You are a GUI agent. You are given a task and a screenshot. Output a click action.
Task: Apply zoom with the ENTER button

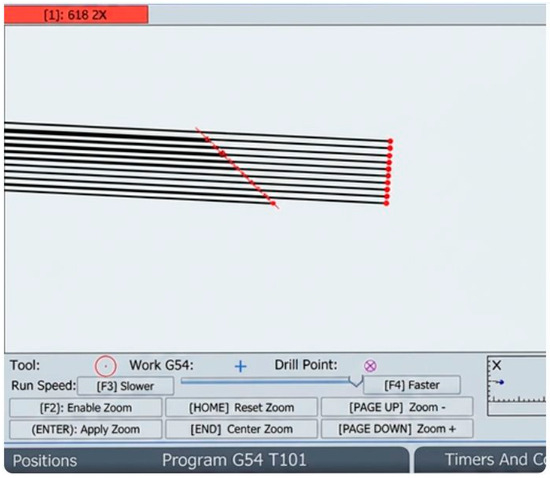pyautogui.click(x=86, y=429)
